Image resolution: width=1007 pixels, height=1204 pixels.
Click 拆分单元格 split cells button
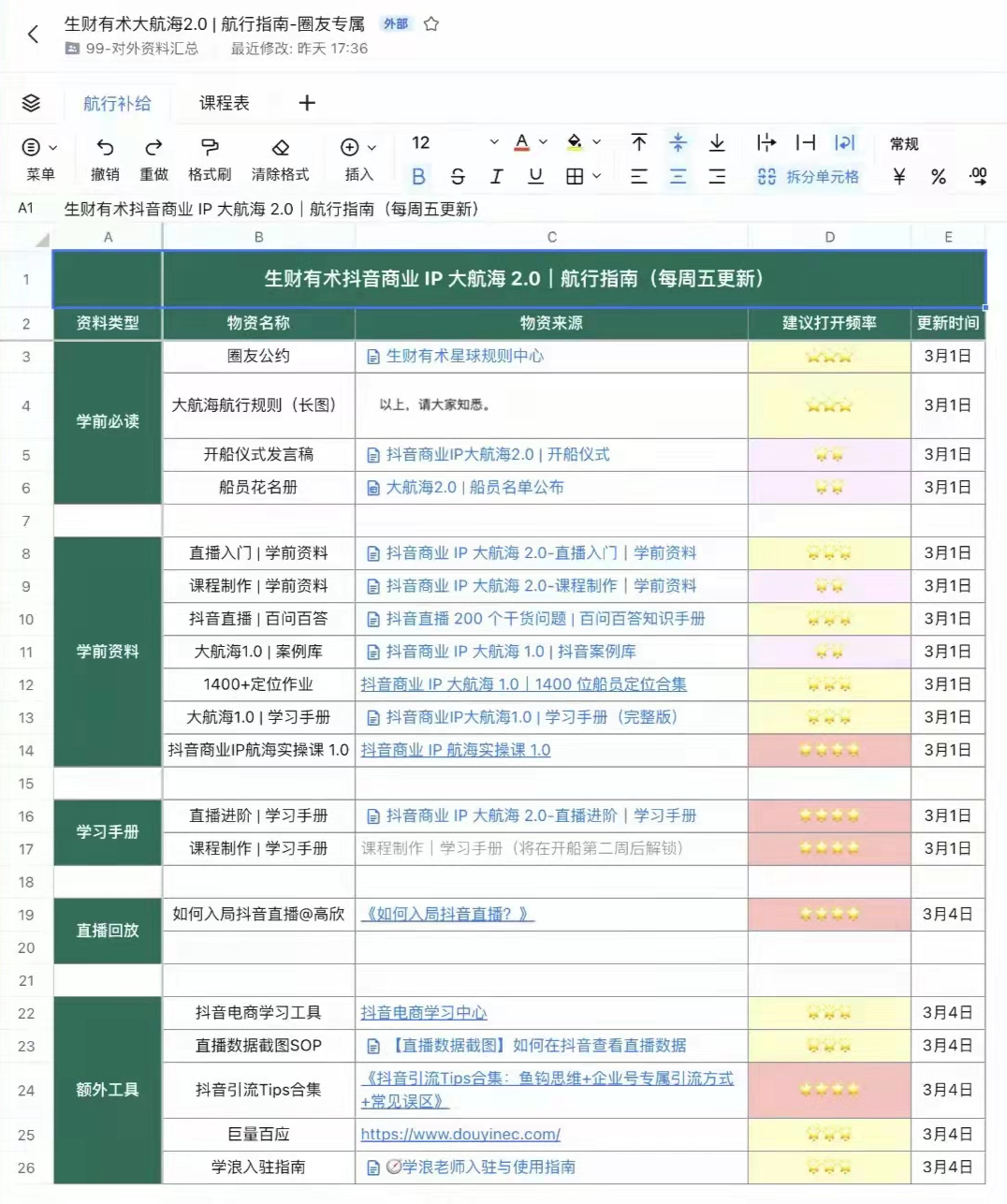pos(808,176)
